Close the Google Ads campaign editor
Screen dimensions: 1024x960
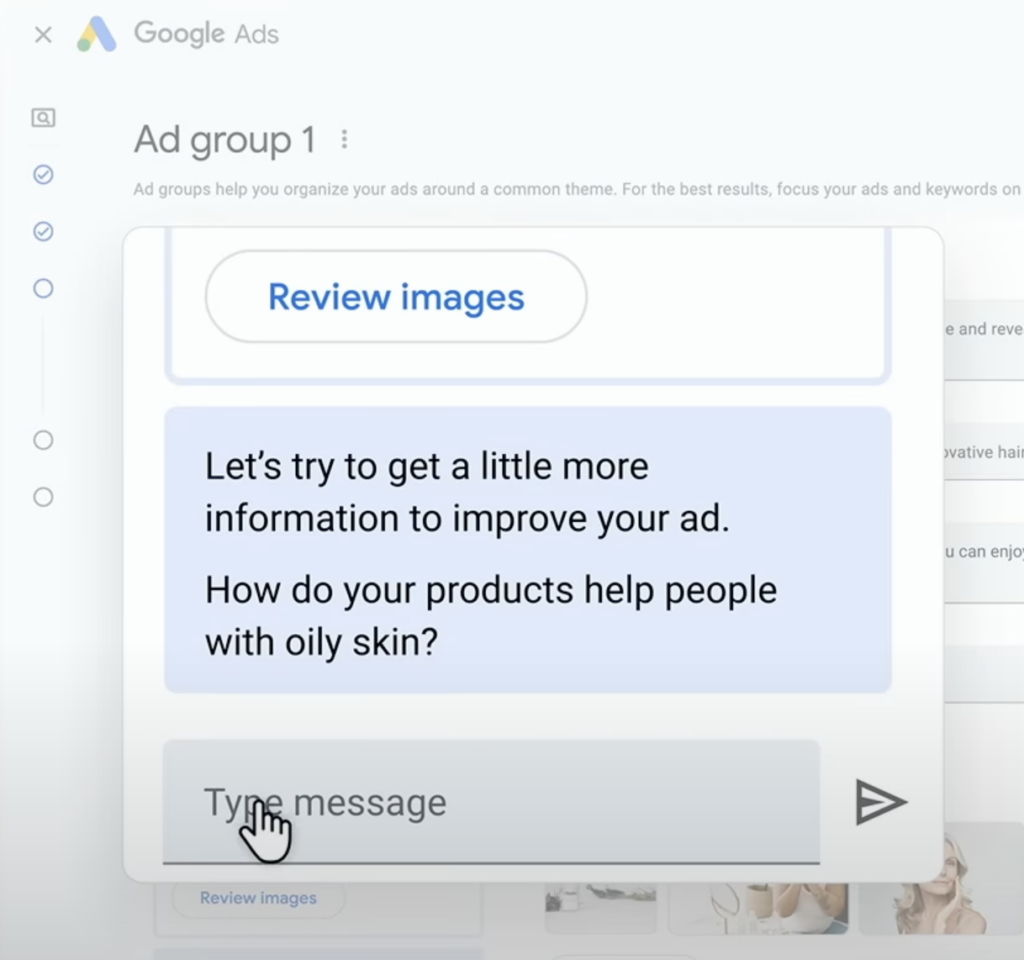pyautogui.click(x=43, y=35)
